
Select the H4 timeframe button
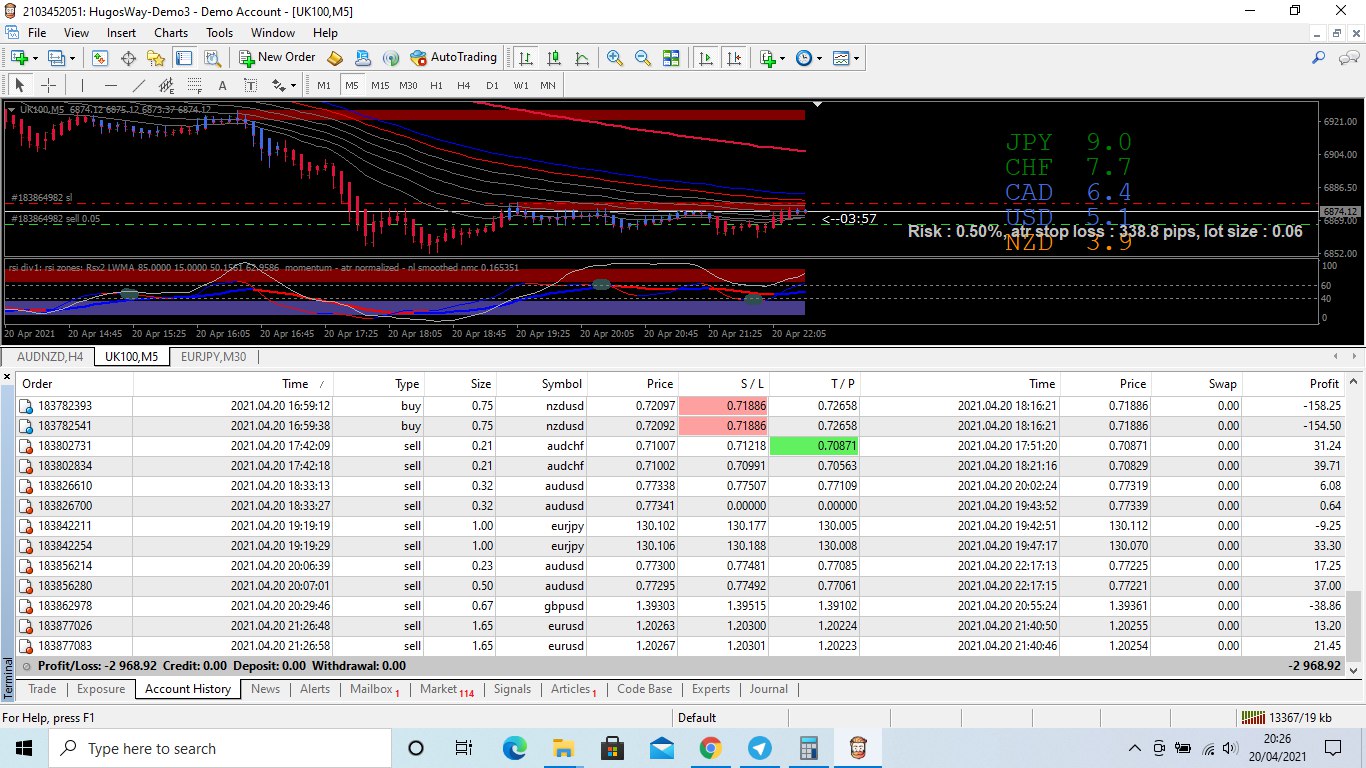click(x=464, y=85)
